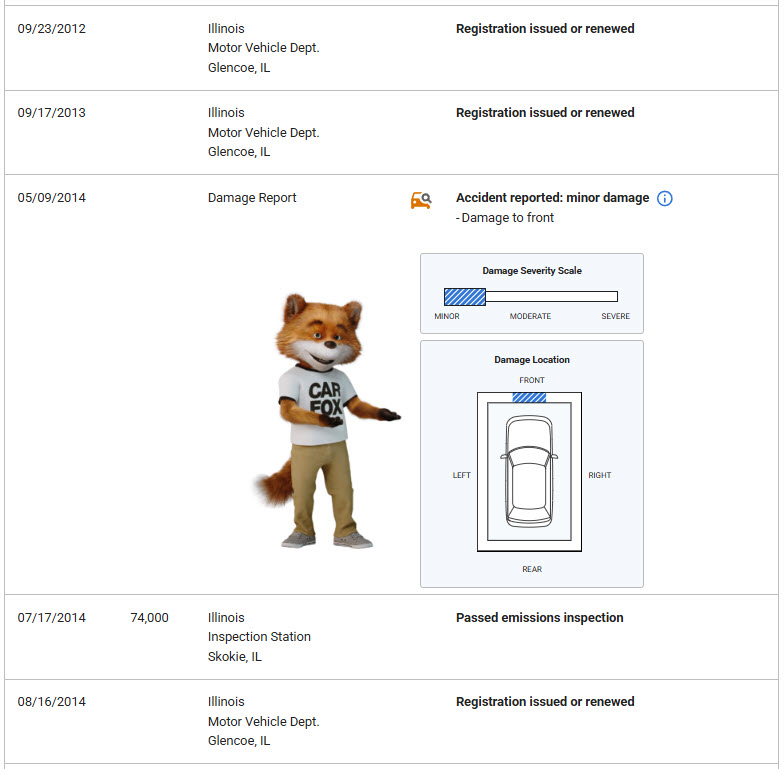Click the FRONT label above car diagram

[x=532, y=380]
